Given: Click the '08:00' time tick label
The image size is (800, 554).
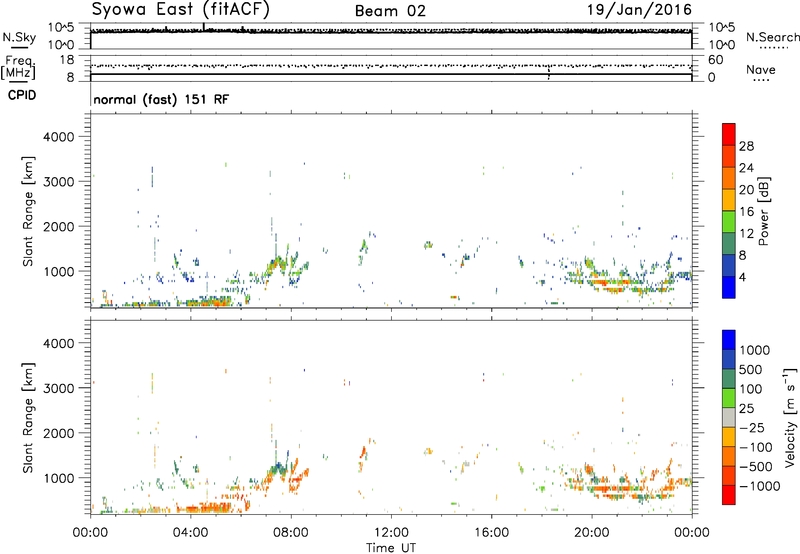Looking at the screenshot, I should click(291, 533).
